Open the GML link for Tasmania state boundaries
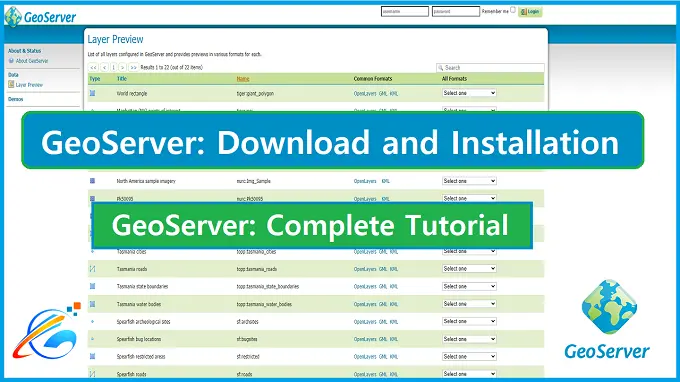 [x=383, y=287]
